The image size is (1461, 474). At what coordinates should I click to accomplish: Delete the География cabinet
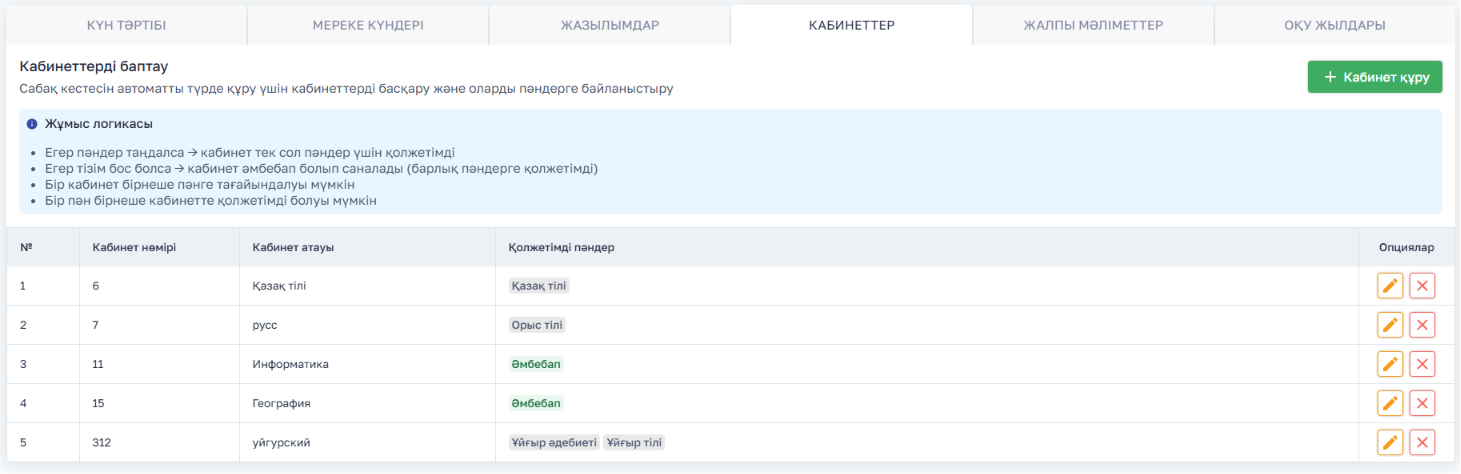1422,403
